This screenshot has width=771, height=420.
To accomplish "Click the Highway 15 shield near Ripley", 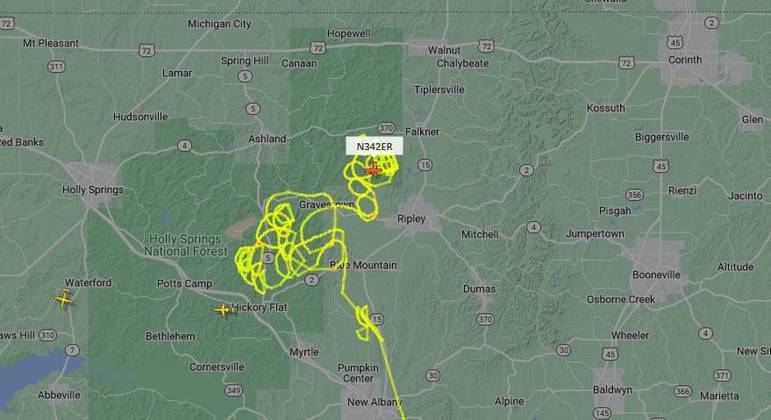I will [425, 165].
